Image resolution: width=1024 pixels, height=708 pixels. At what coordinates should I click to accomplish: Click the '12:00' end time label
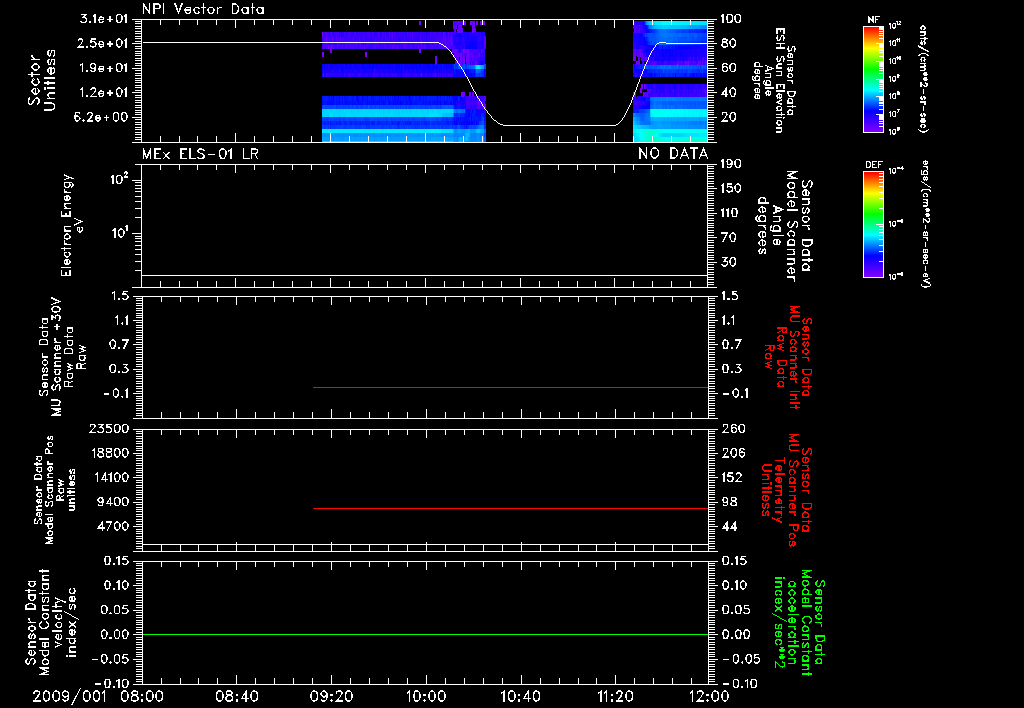[x=709, y=696]
